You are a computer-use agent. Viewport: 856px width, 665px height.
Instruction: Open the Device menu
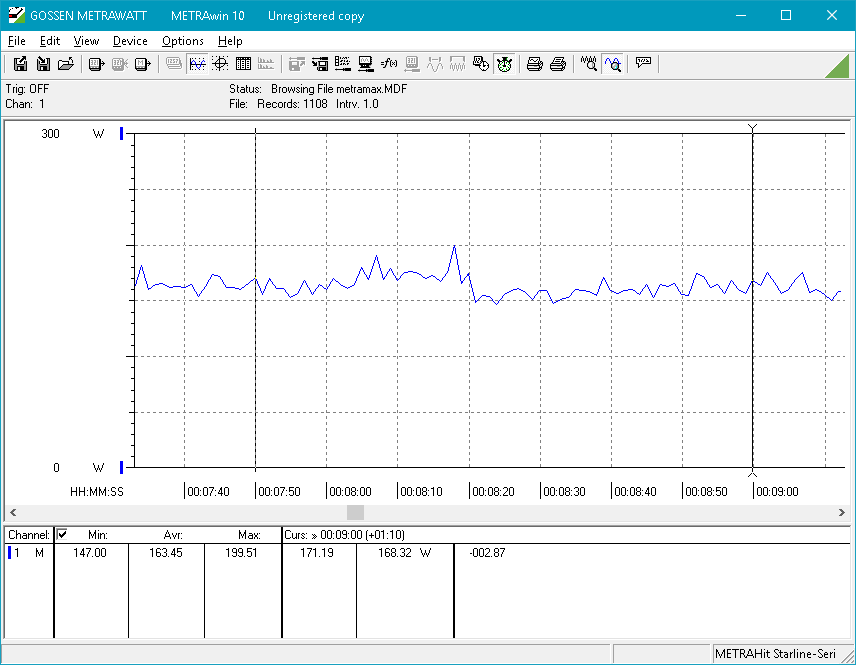(130, 41)
